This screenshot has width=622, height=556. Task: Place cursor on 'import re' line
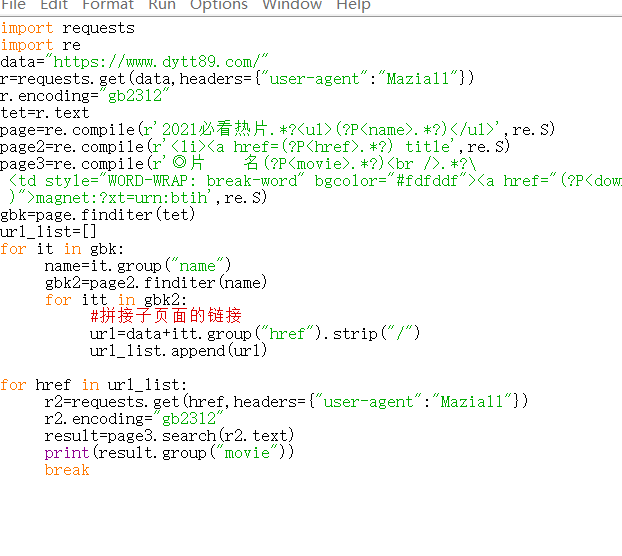point(41,45)
